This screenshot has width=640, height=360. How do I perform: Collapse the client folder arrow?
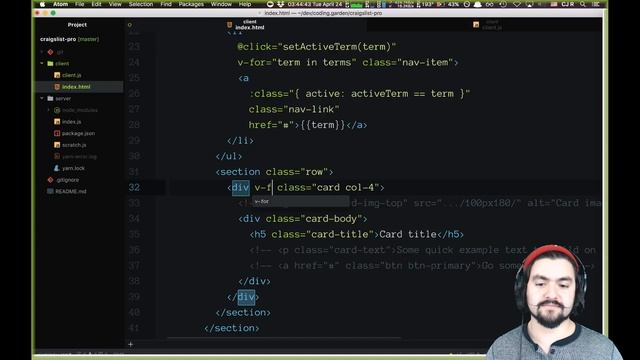pyautogui.click(x=42, y=64)
